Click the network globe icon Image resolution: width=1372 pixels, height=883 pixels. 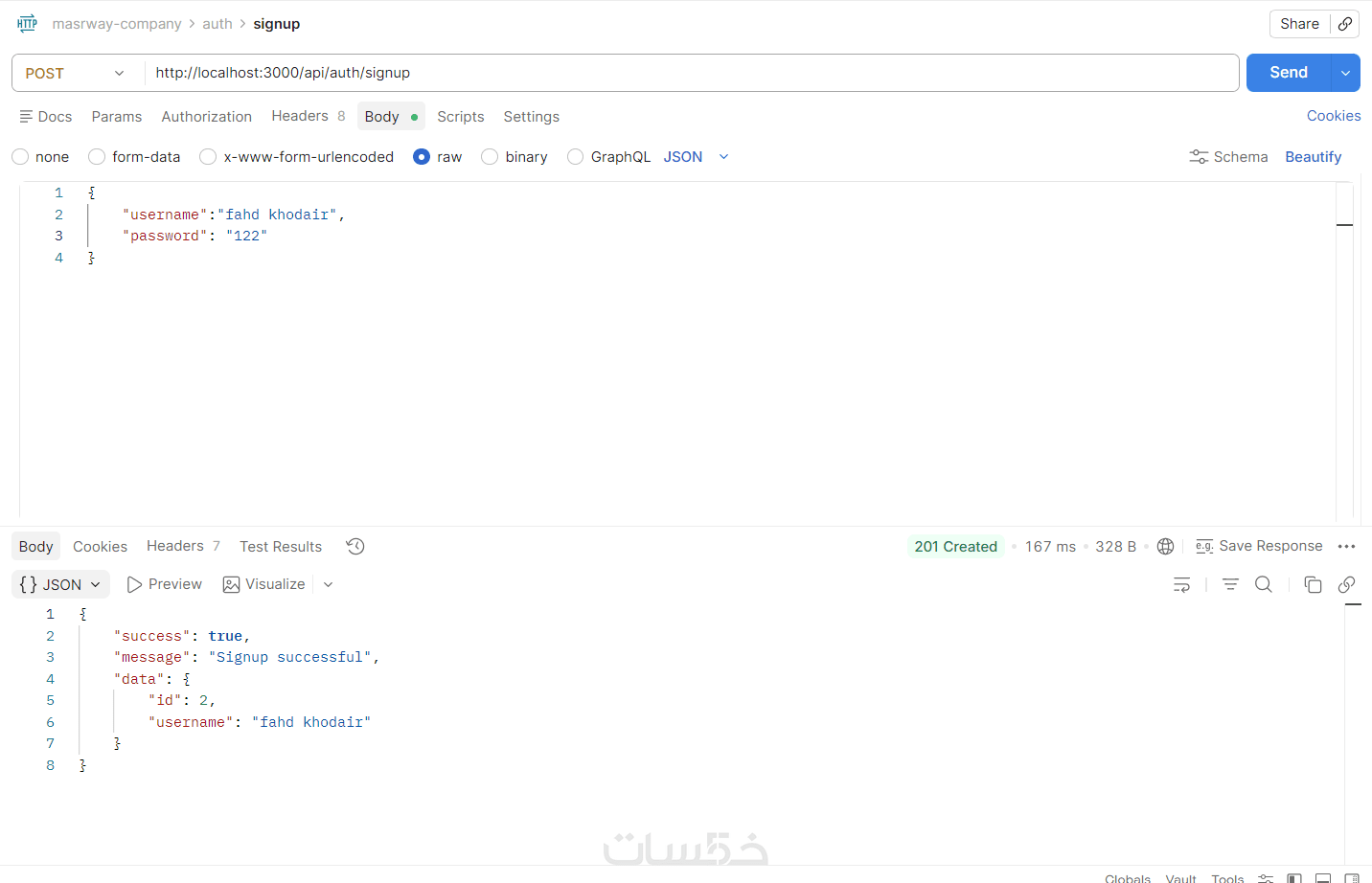(x=1165, y=546)
